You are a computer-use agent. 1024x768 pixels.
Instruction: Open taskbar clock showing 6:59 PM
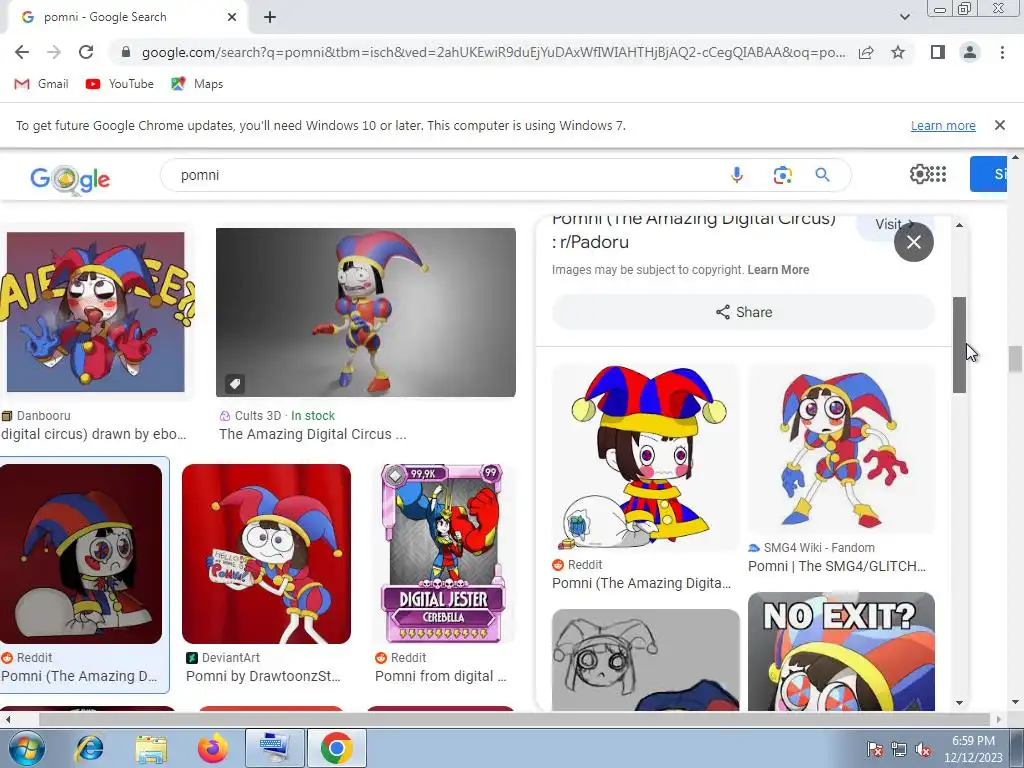(x=973, y=749)
